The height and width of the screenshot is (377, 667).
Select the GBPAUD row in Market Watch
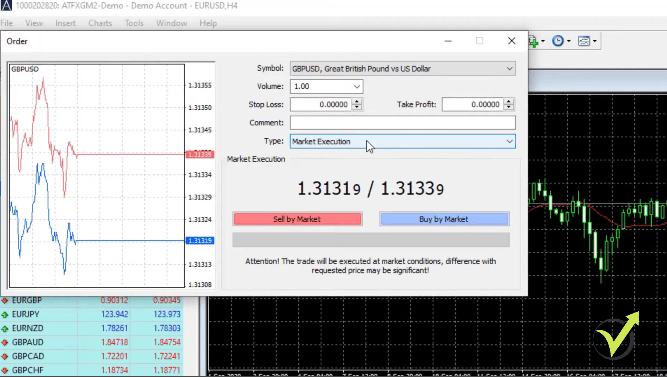pyautogui.click(x=91, y=343)
